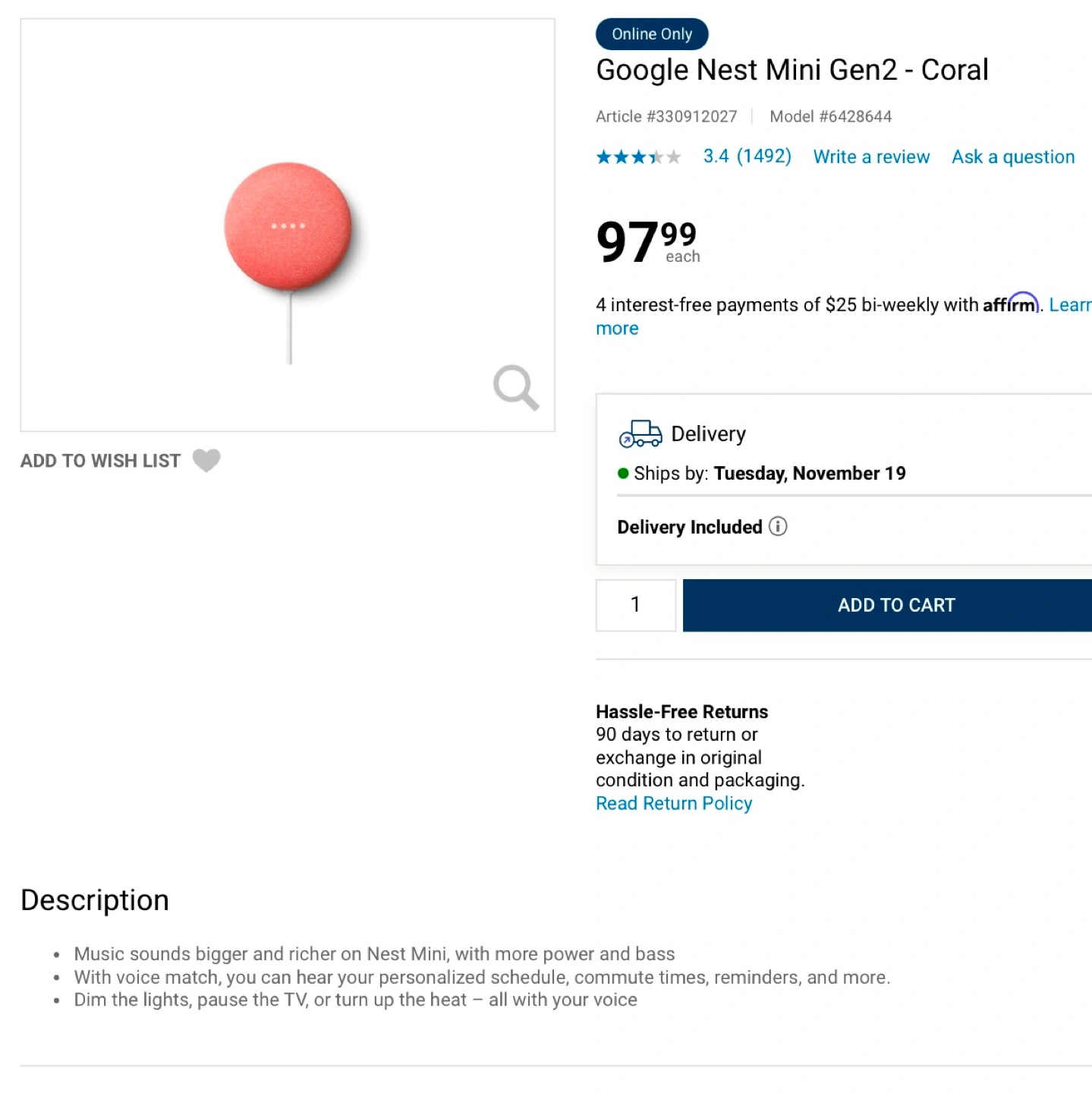Click the Google Nest Mini Gen2 title
The image size is (1092, 1093).
[792, 70]
